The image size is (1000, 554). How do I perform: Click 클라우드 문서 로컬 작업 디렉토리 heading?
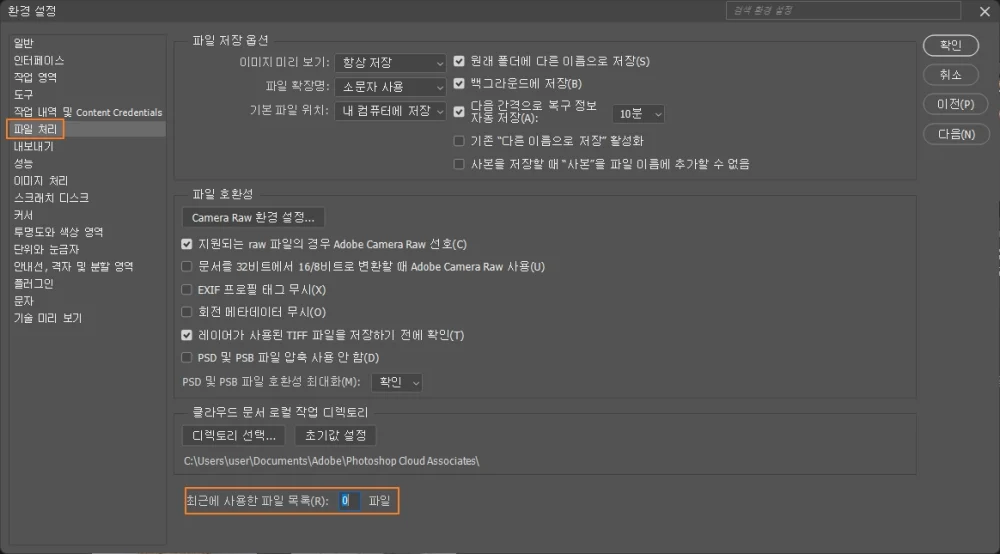[280, 412]
